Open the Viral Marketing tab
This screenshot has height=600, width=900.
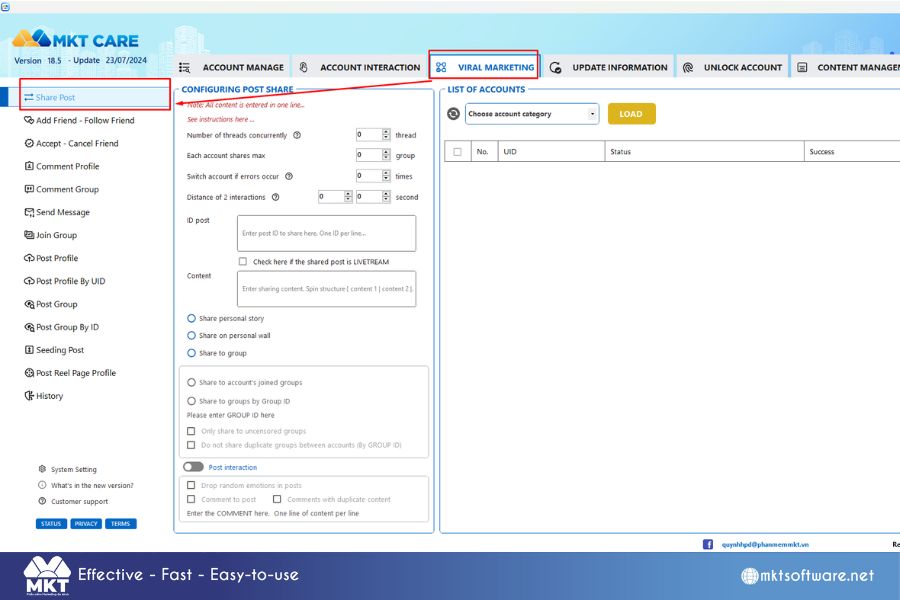(x=483, y=67)
